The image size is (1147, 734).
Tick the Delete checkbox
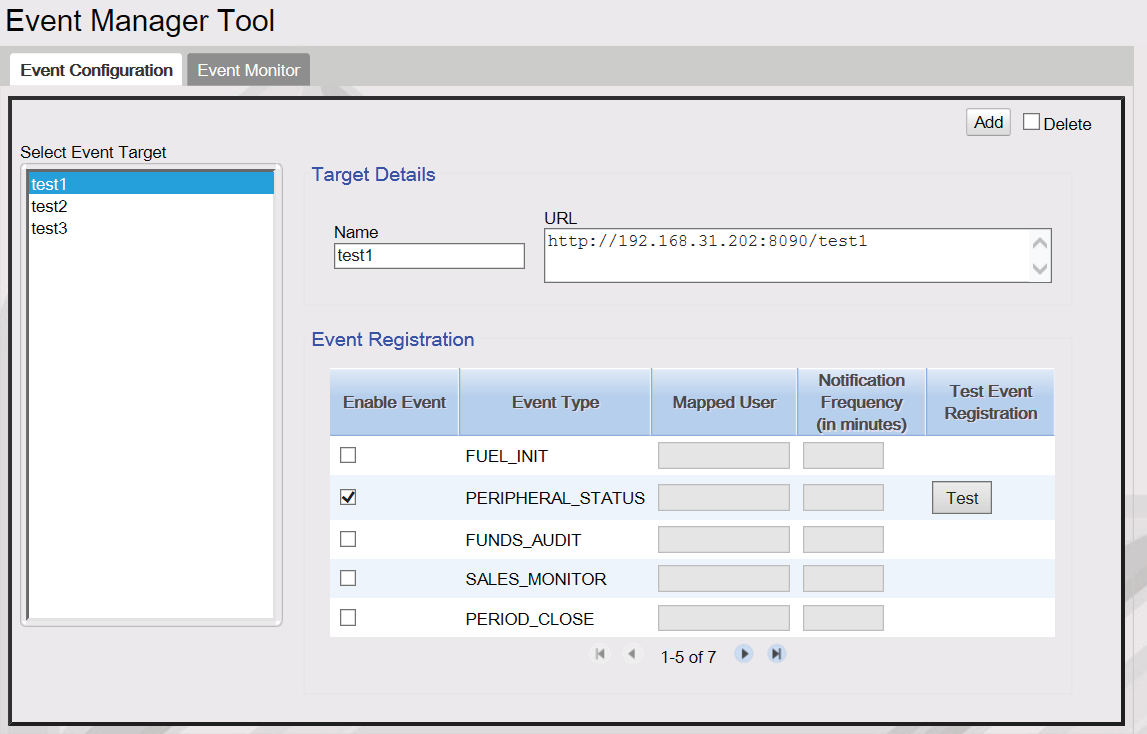(x=1031, y=121)
